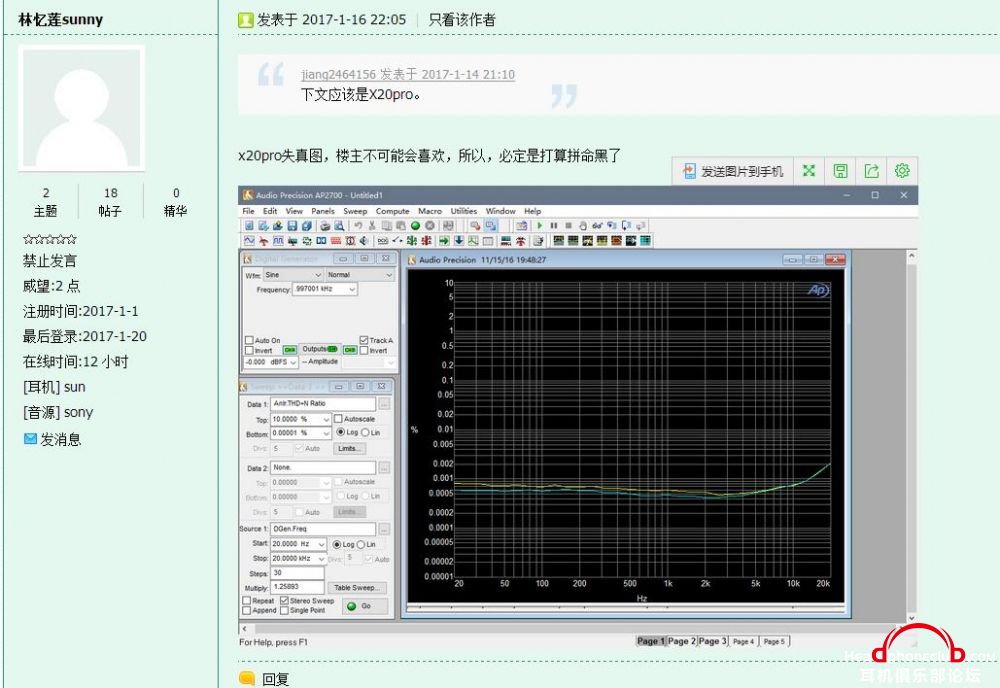Screen dimensions: 1000x688
Task: Click the Undo arrow toolbar icon
Action: coord(358,226)
